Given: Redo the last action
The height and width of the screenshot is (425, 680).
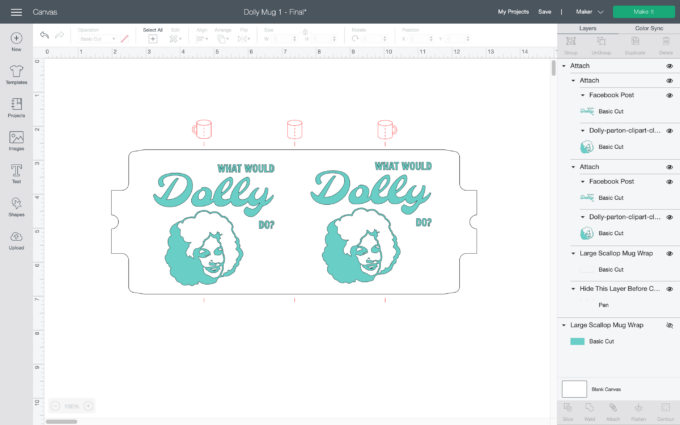Looking at the screenshot, I should tap(59, 35).
